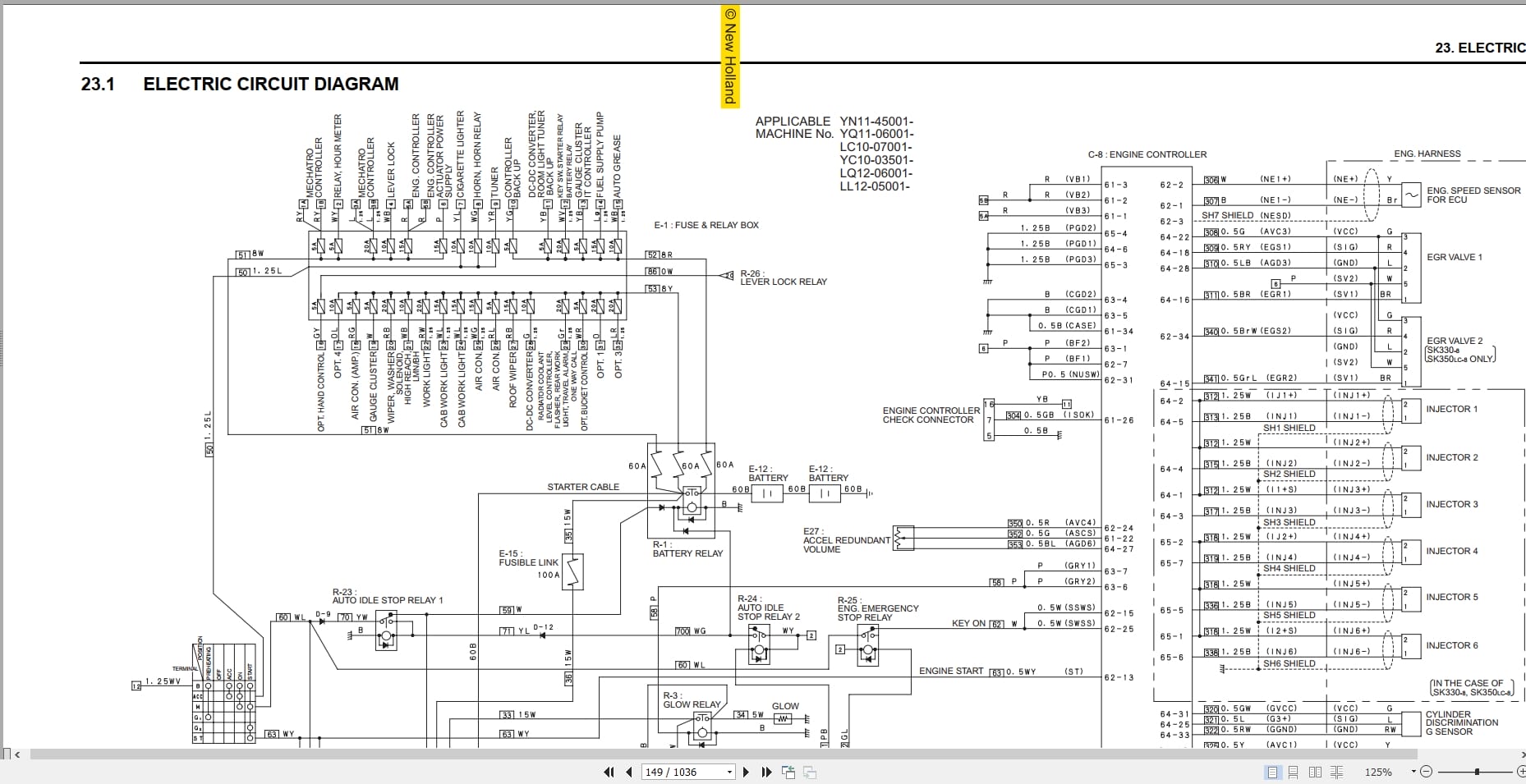Click the 'ENG. EMERGENCY STOP RELAY' label
This screenshot has height=784, width=1526.
878,612
